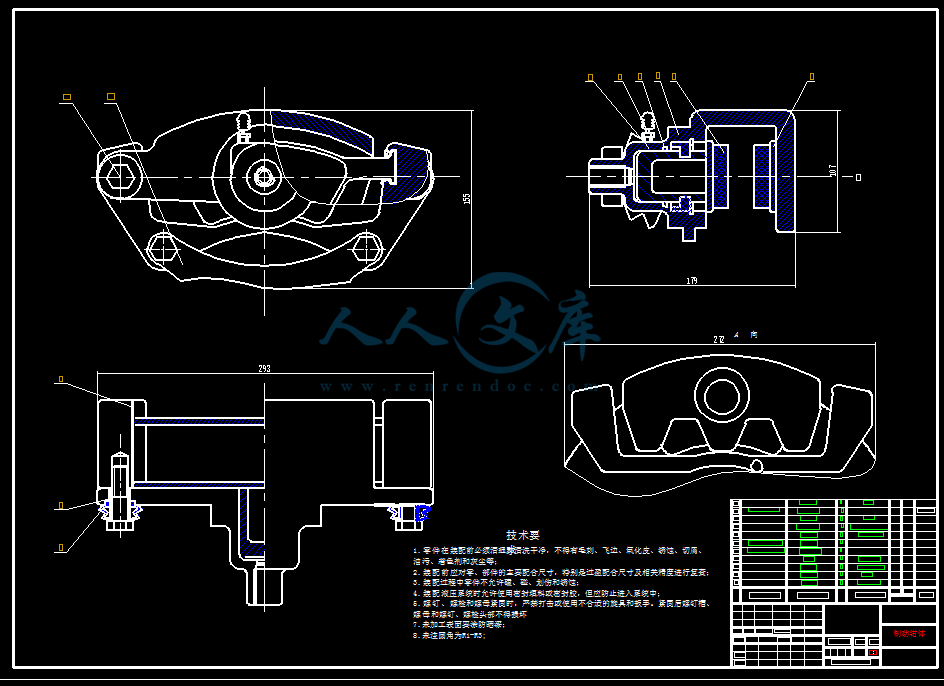Screen dimensions: 944x686
Task: Click the 293 width dimension text
Action: (264, 369)
